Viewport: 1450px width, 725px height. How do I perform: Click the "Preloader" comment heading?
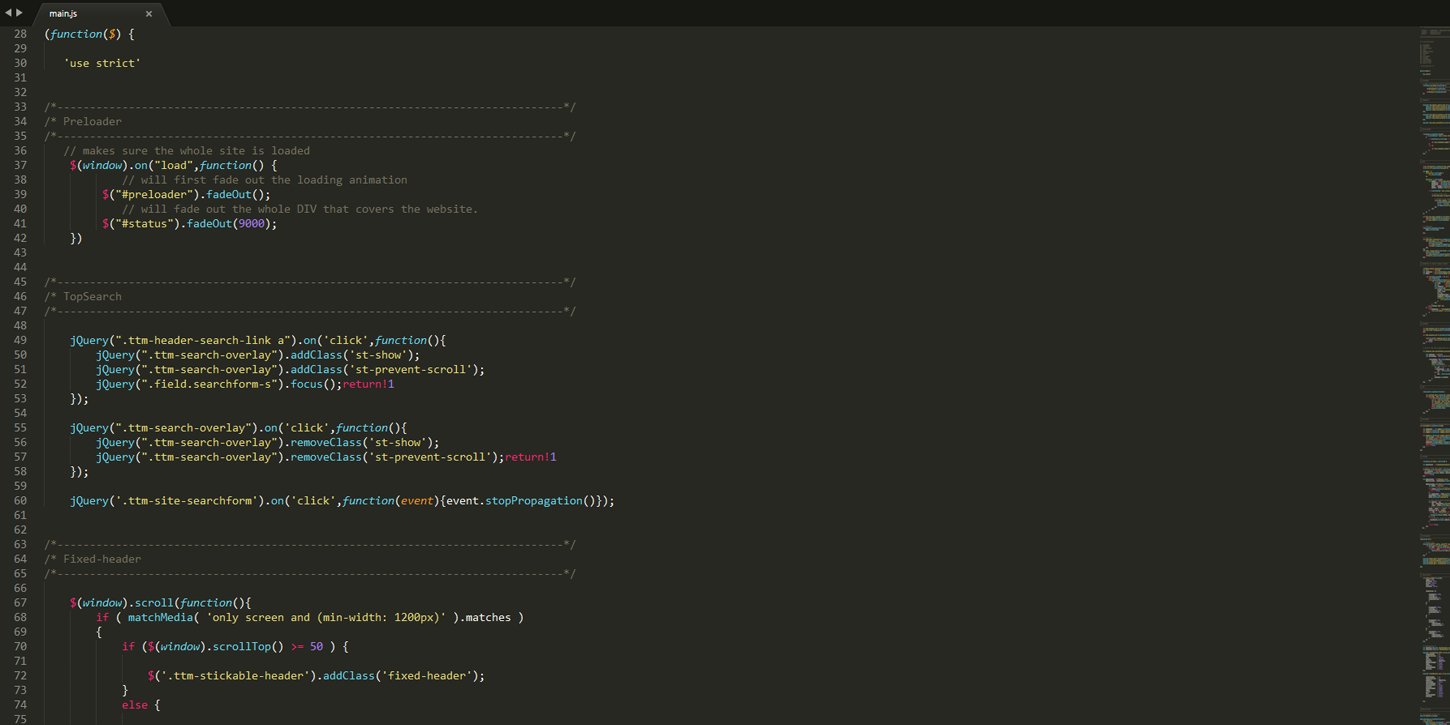coord(92,121)
